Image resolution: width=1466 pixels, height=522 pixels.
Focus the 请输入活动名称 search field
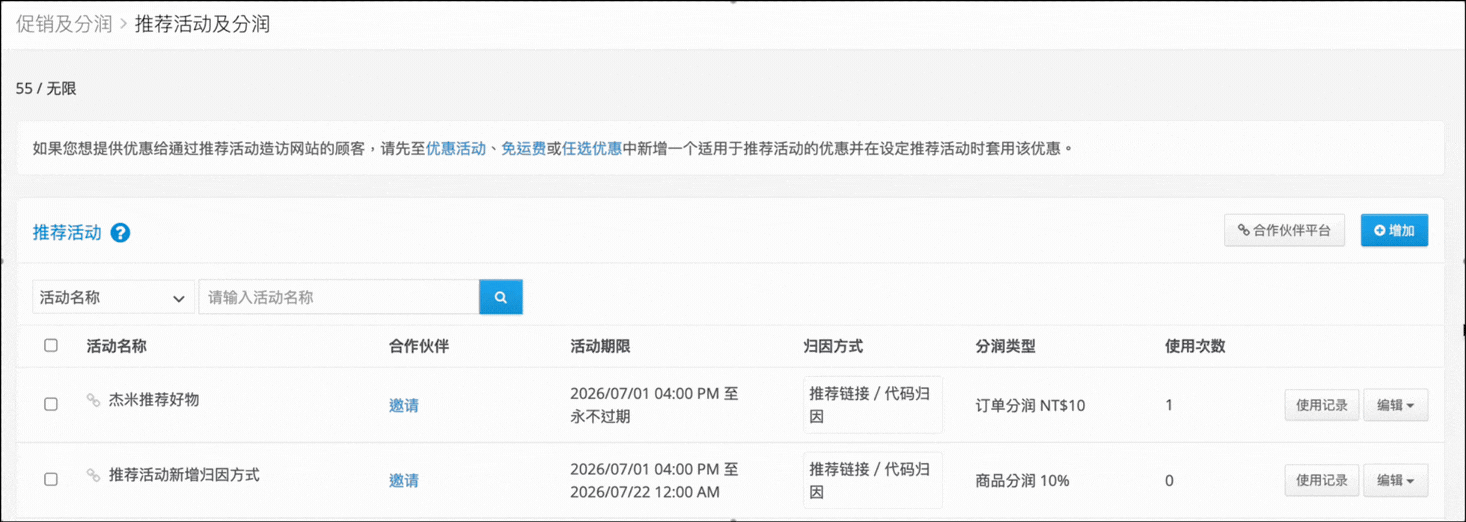(x=339, y=297)
